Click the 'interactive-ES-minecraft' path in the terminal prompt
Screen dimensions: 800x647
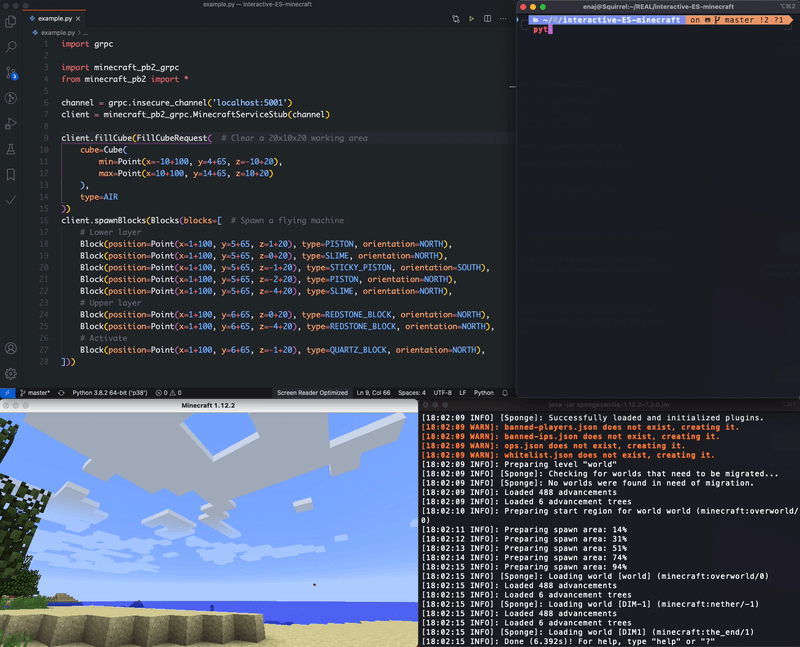point(621,20)
